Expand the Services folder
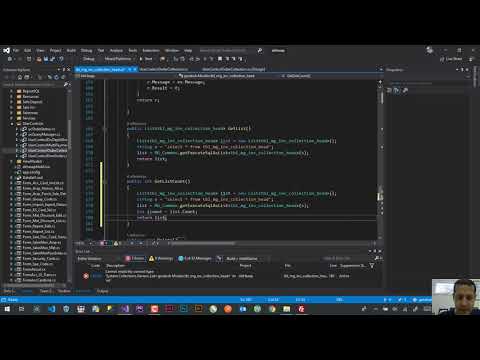The image size is (480, 360). [11, 118]
